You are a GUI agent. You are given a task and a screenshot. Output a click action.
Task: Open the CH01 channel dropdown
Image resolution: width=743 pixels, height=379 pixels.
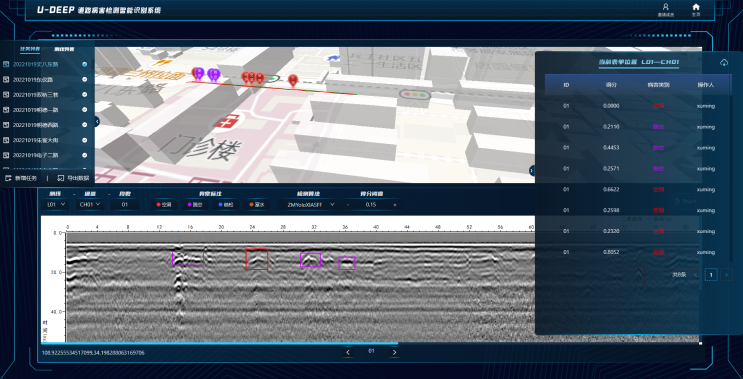tap(90, 205)
